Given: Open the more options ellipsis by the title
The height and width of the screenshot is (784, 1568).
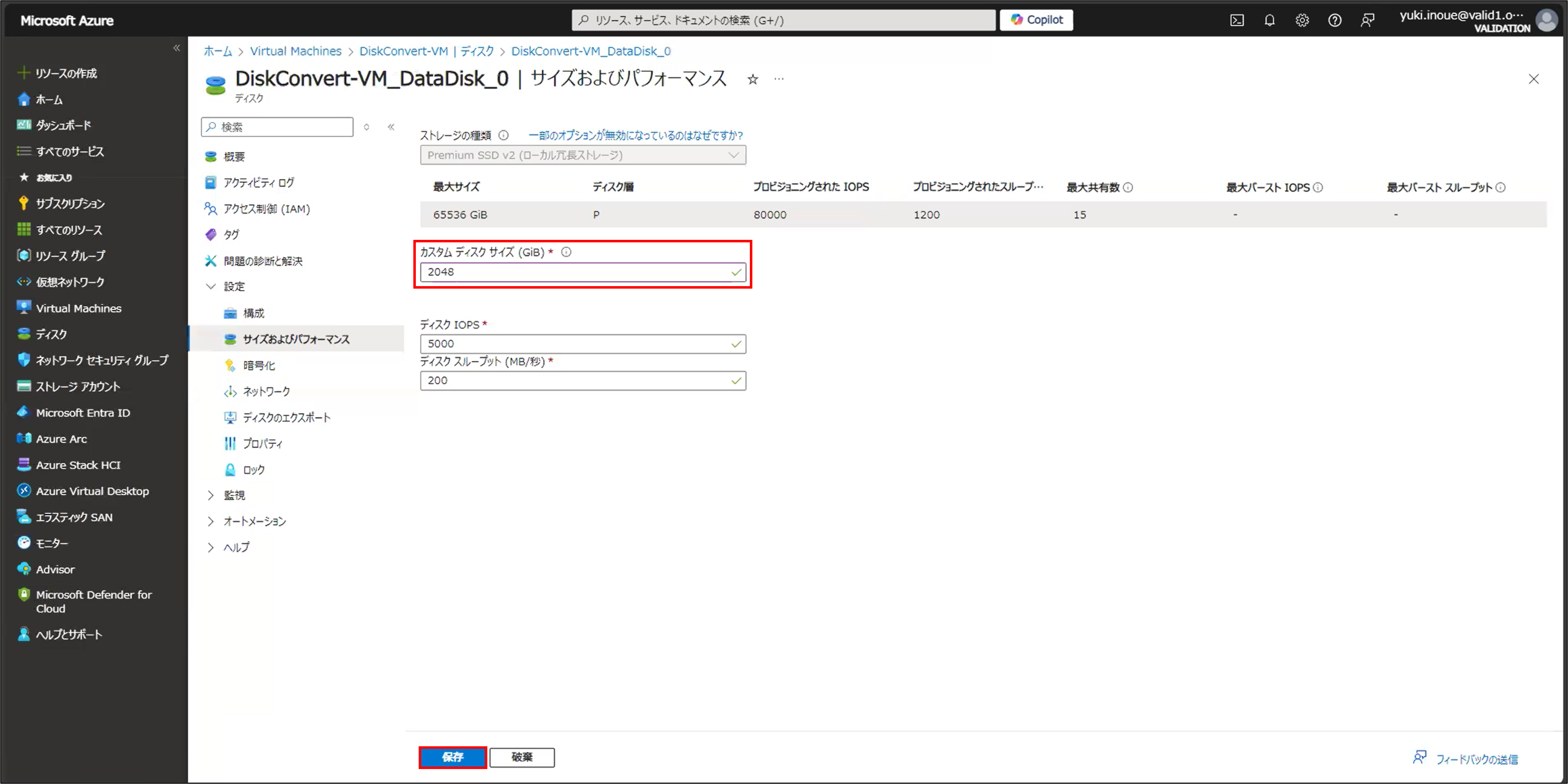Looking at the screenshot, I should pyautogui.click(x=779, y=79).
